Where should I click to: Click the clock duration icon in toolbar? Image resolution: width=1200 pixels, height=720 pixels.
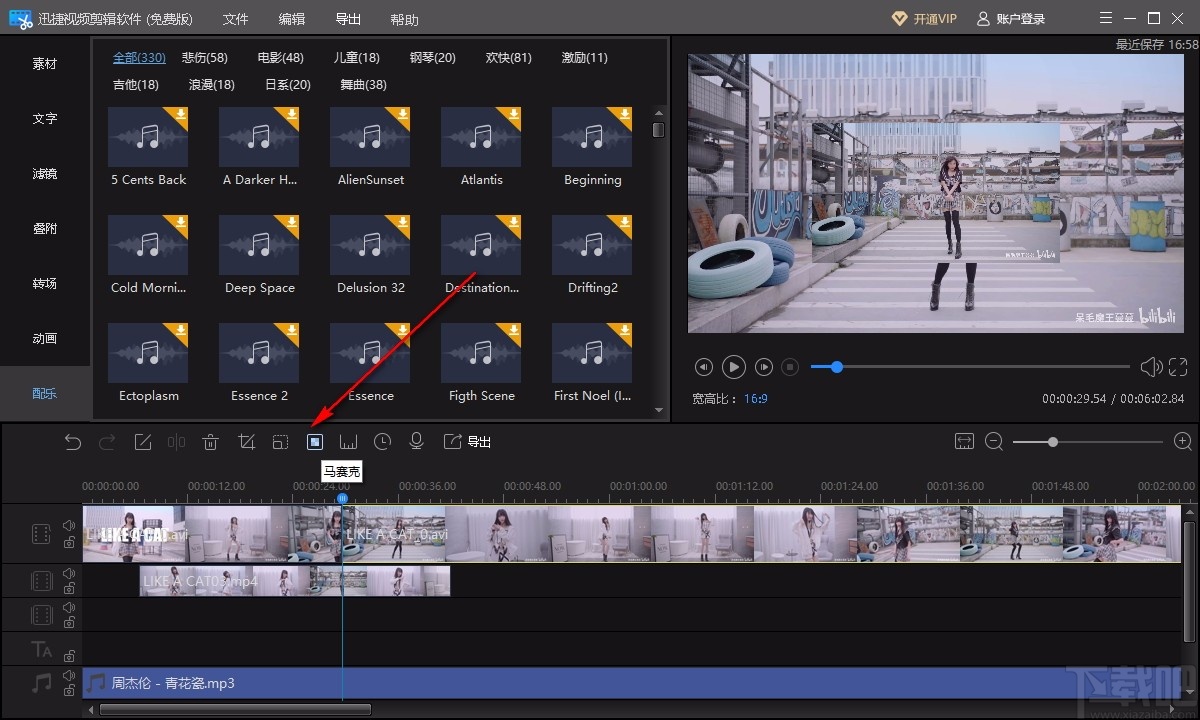382,442
